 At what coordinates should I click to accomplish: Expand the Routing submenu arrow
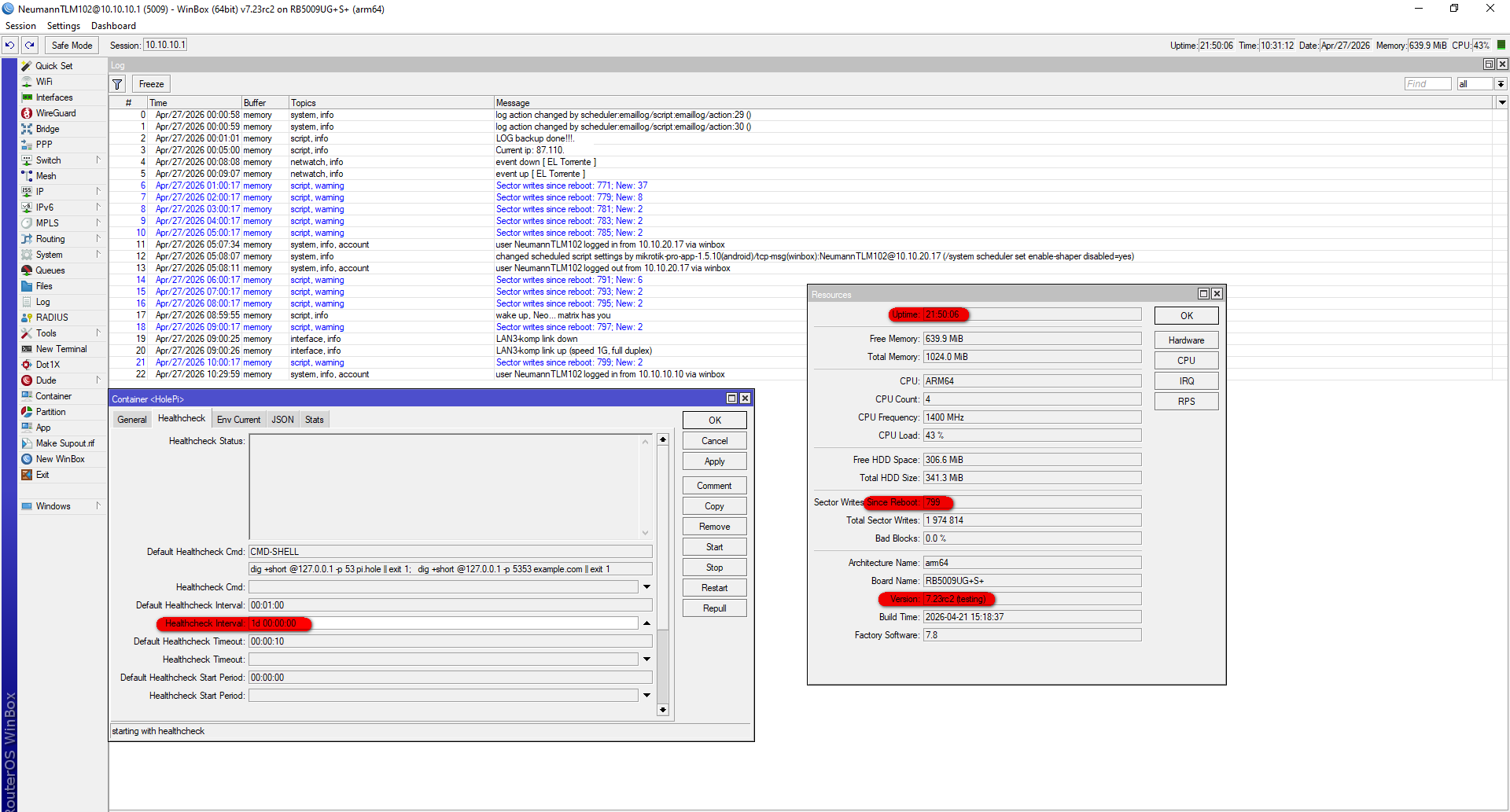98,239
